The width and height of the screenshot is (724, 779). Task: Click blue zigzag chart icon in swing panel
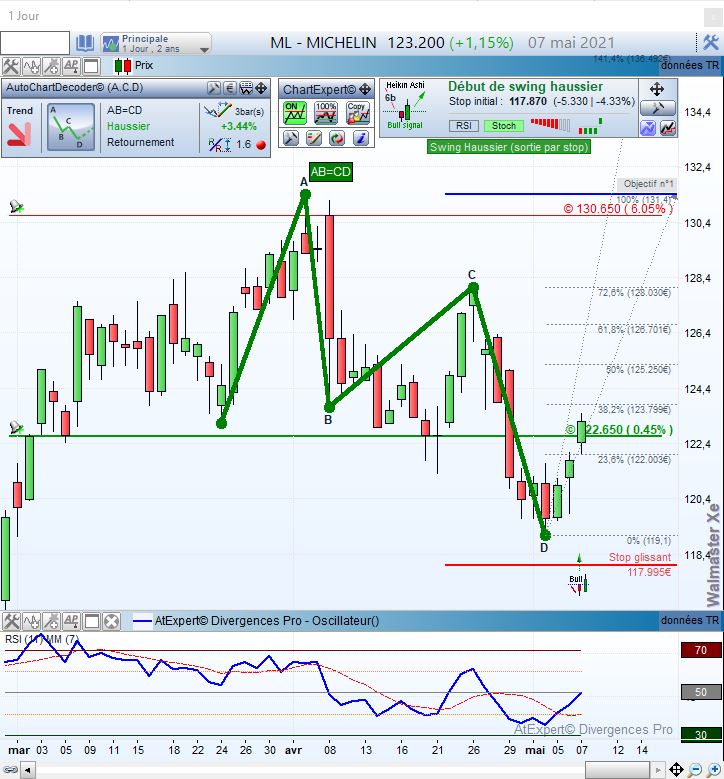point(648,128)
